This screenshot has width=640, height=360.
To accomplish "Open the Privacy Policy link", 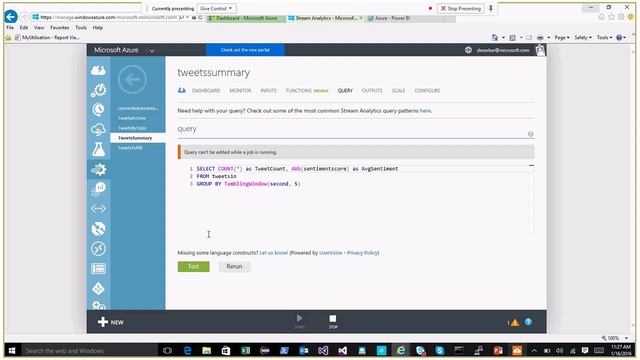I will pyautogui.click(x=362, y=253).
